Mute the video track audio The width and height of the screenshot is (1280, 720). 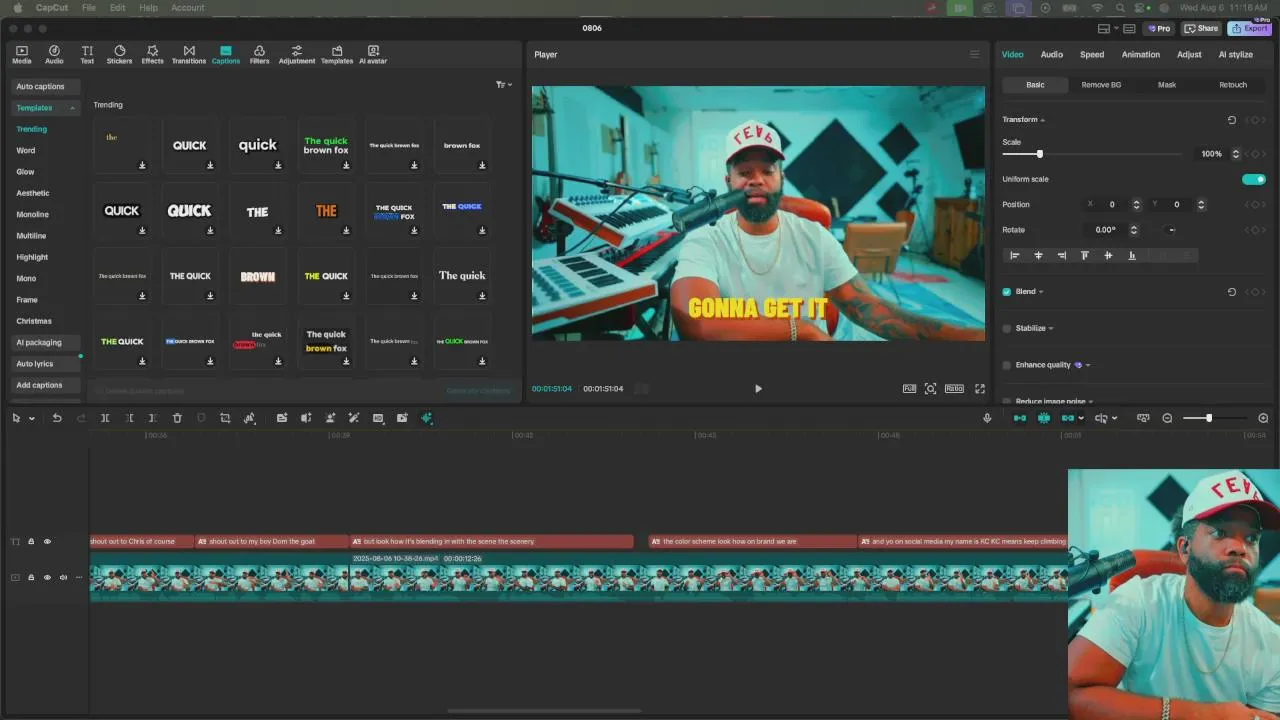[x=63, y=578]
